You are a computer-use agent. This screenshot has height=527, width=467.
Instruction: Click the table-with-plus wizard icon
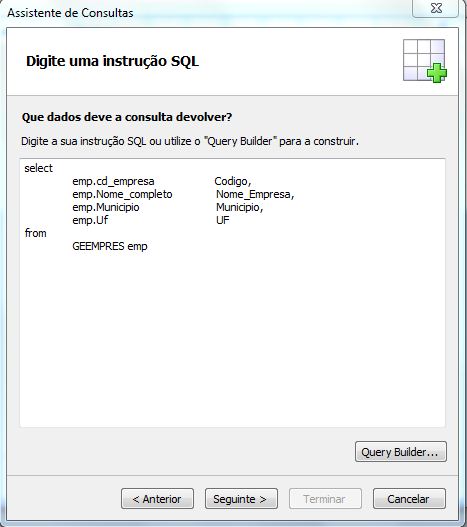tap(425, 61)
